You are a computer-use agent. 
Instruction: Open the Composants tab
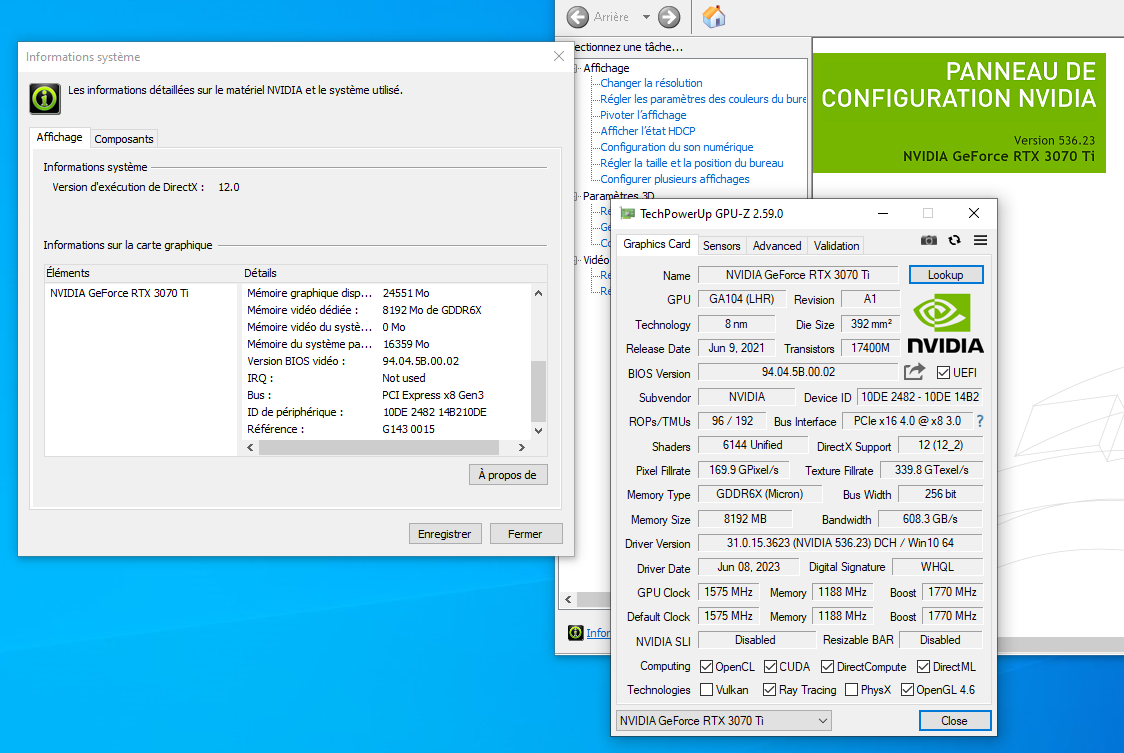point(124,139)
